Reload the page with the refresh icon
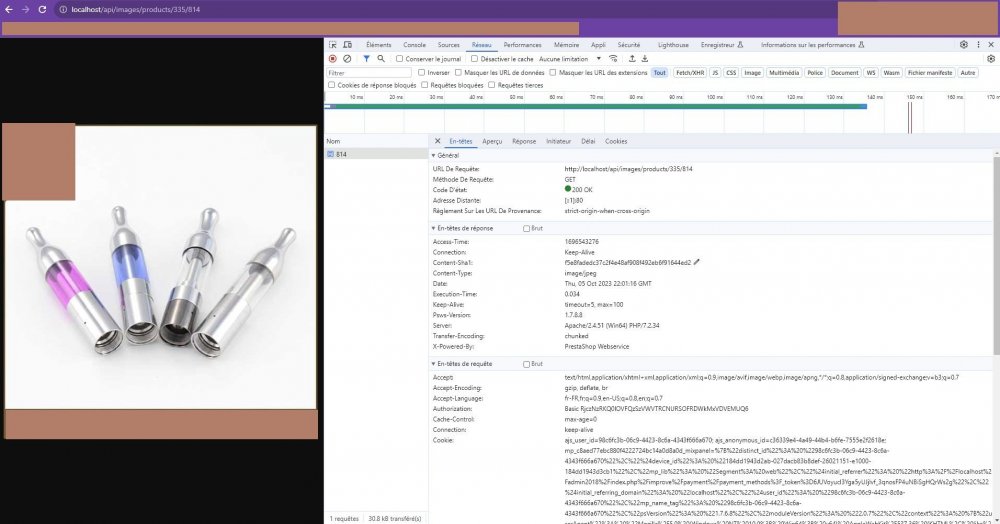 pos(42,10)
